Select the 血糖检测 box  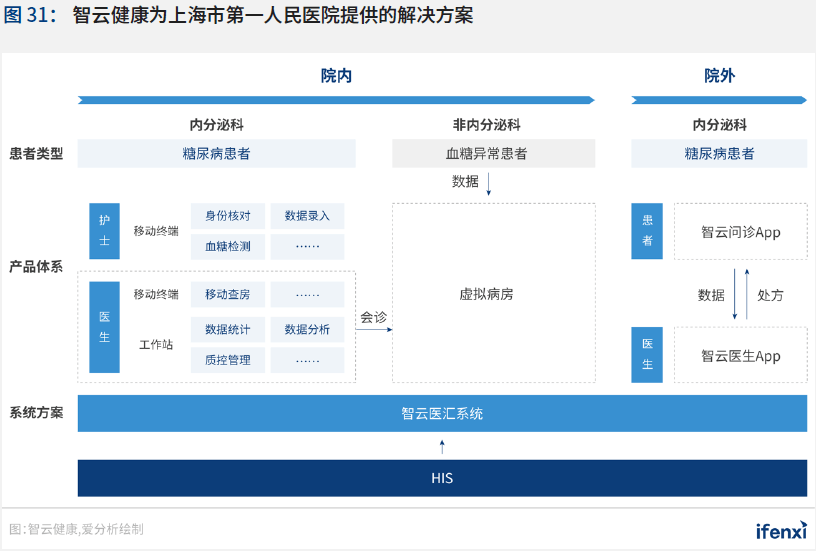pyautogui.click(x=228, y=247)
